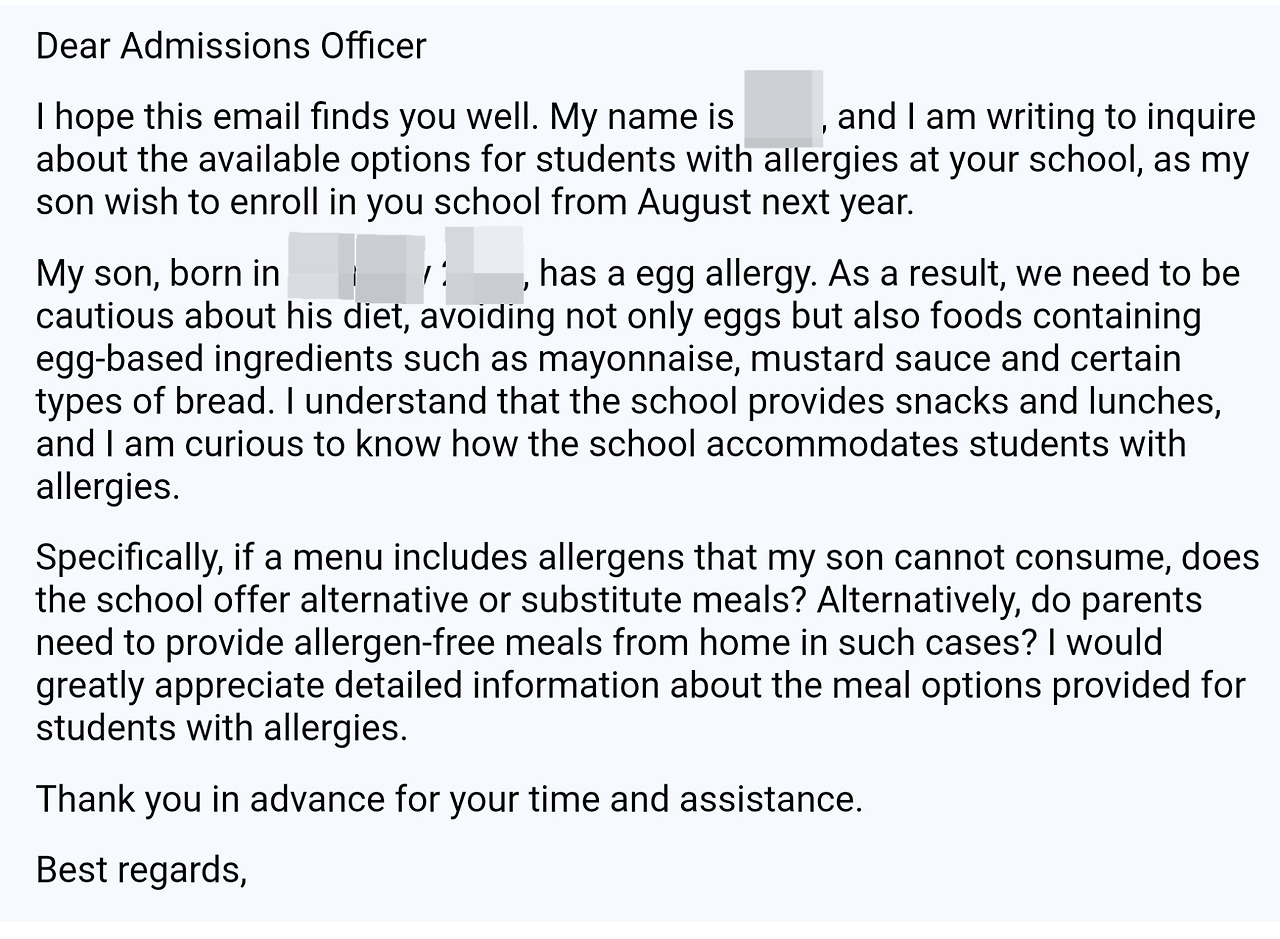Click the blurred birth date after "born in"
The image size is (1280, 939).
405,265
